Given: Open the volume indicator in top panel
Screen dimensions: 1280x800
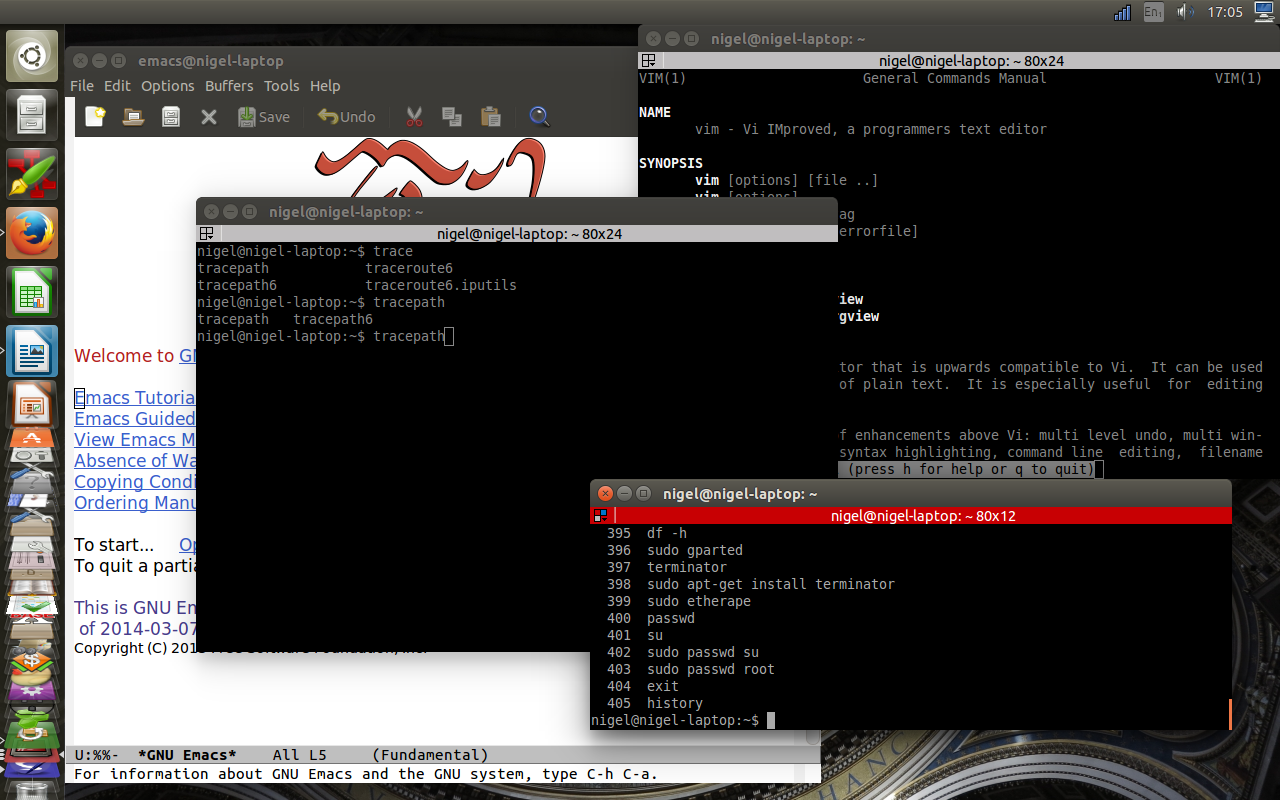Looking at the screenshot, I should click(x=1185, y=12).
